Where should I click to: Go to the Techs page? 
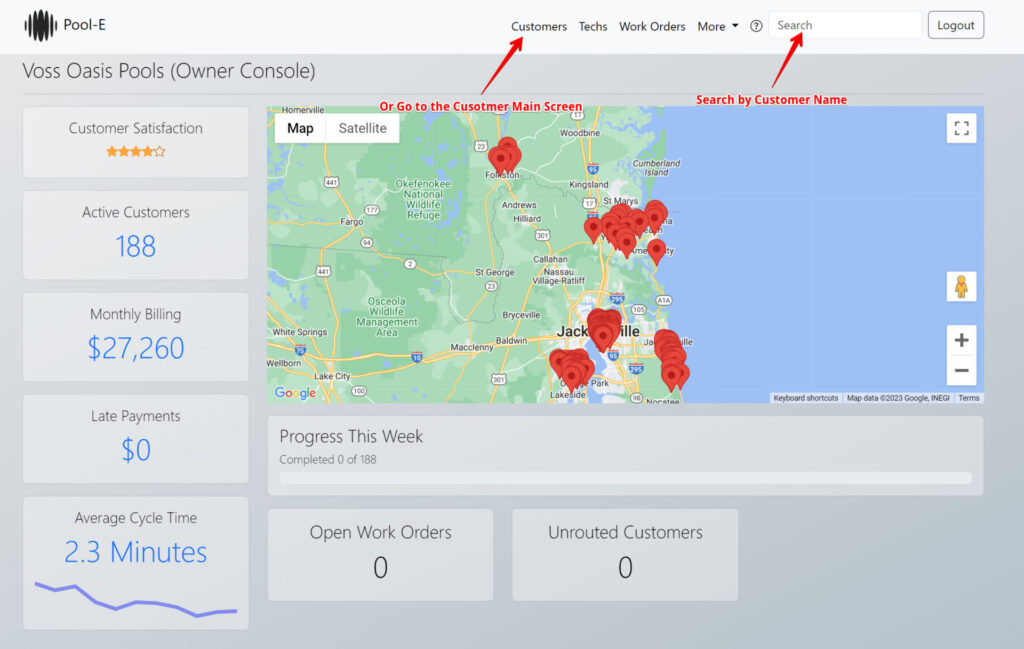point(593,26)
